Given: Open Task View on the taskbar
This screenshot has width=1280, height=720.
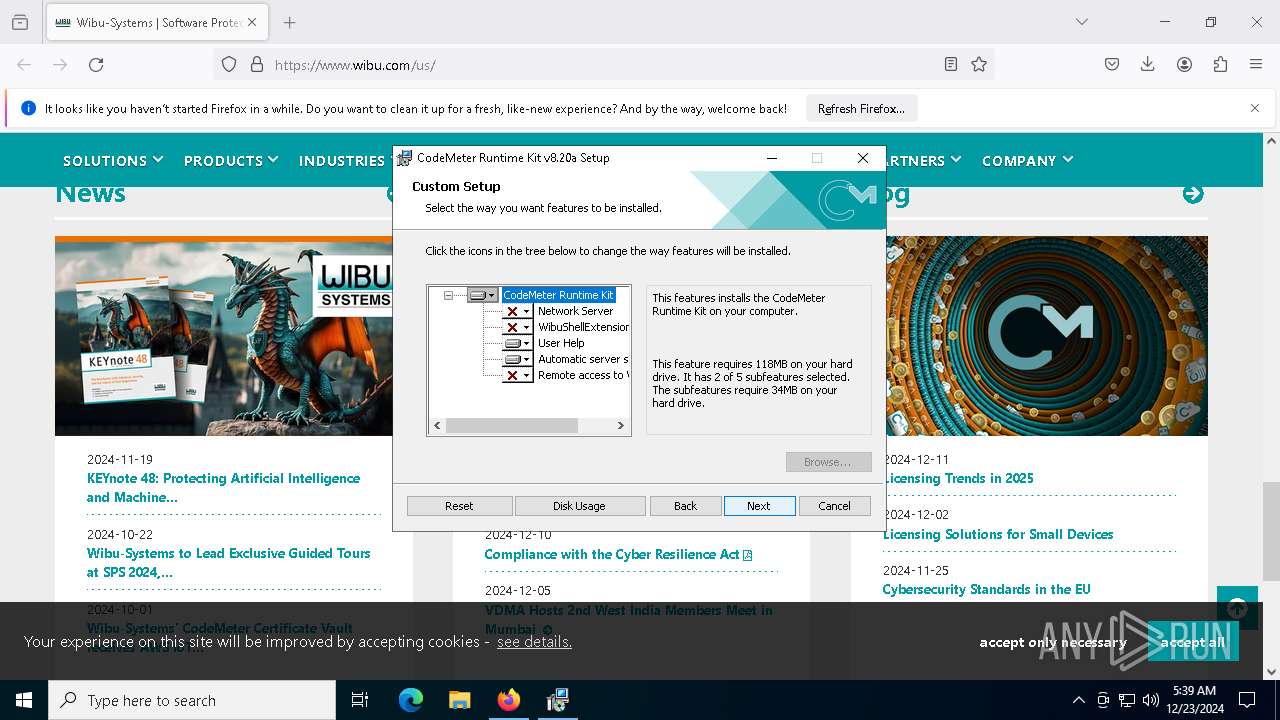Looking at the screenshot, I should pyautogui.click(x=360, y=700).
